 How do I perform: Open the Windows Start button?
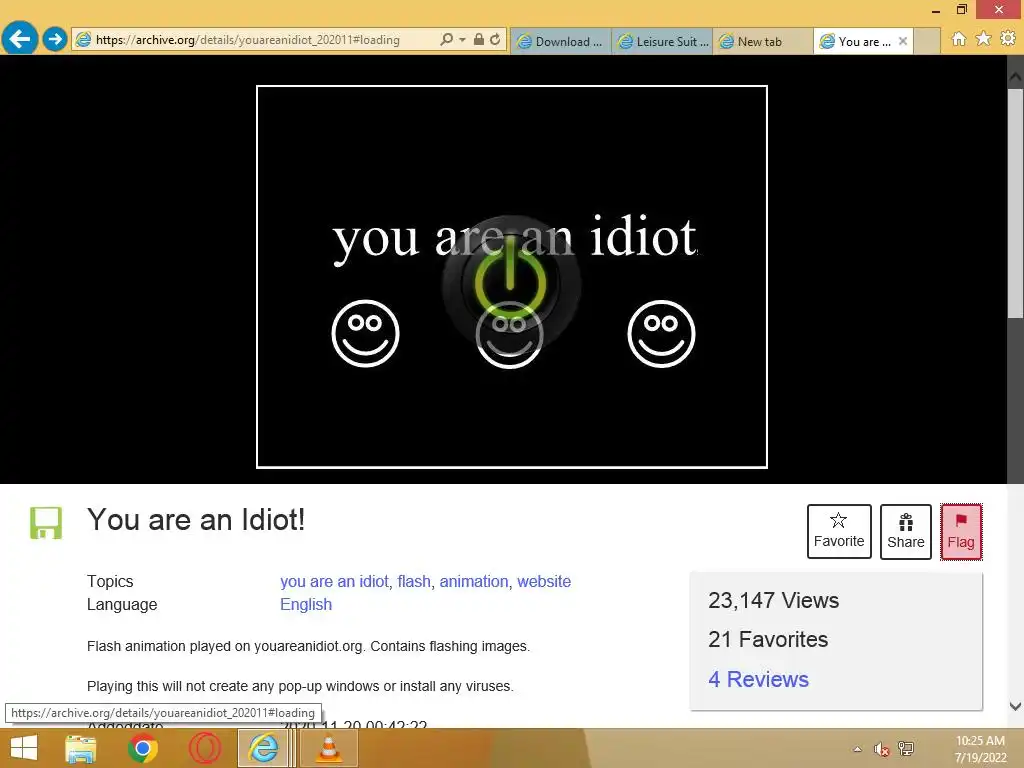click(x=24, y=748)
